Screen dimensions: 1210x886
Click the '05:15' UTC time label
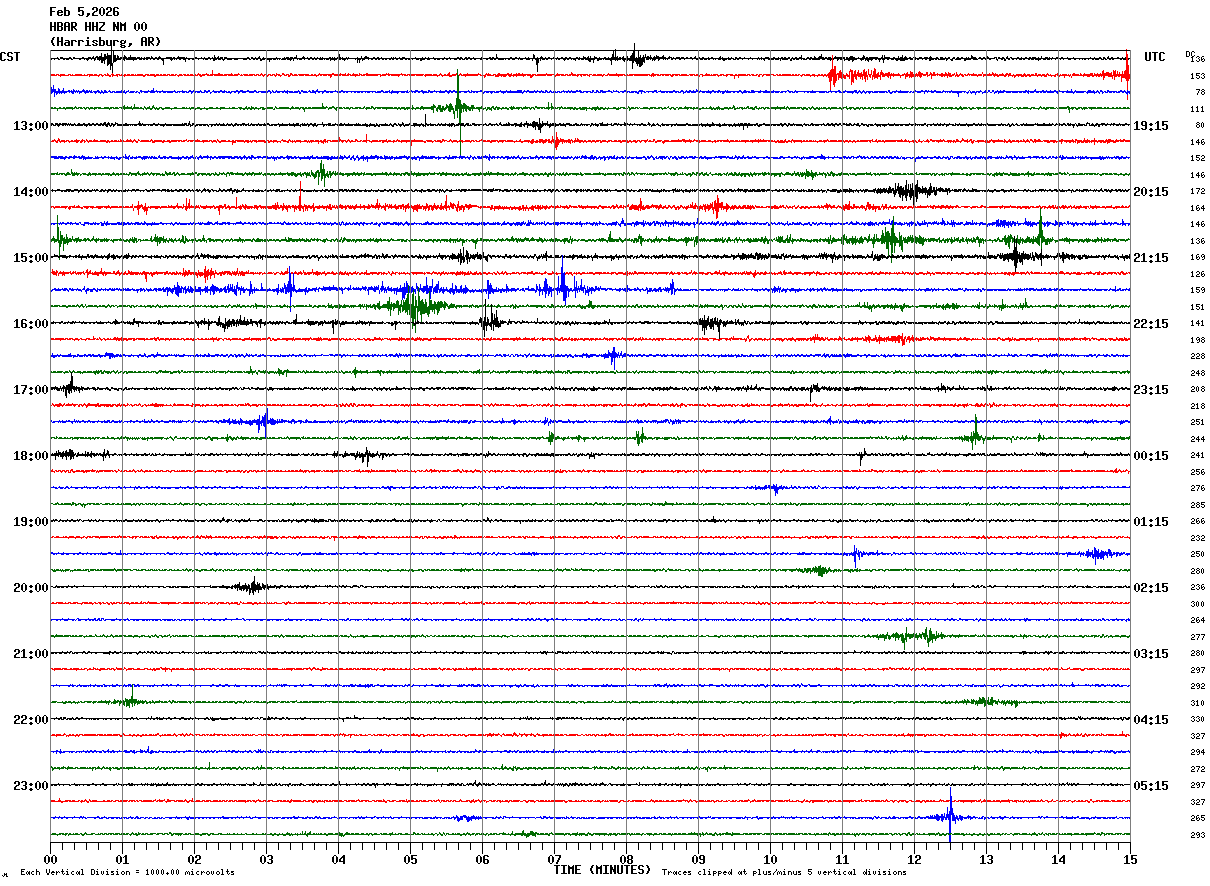point(1151,786)
